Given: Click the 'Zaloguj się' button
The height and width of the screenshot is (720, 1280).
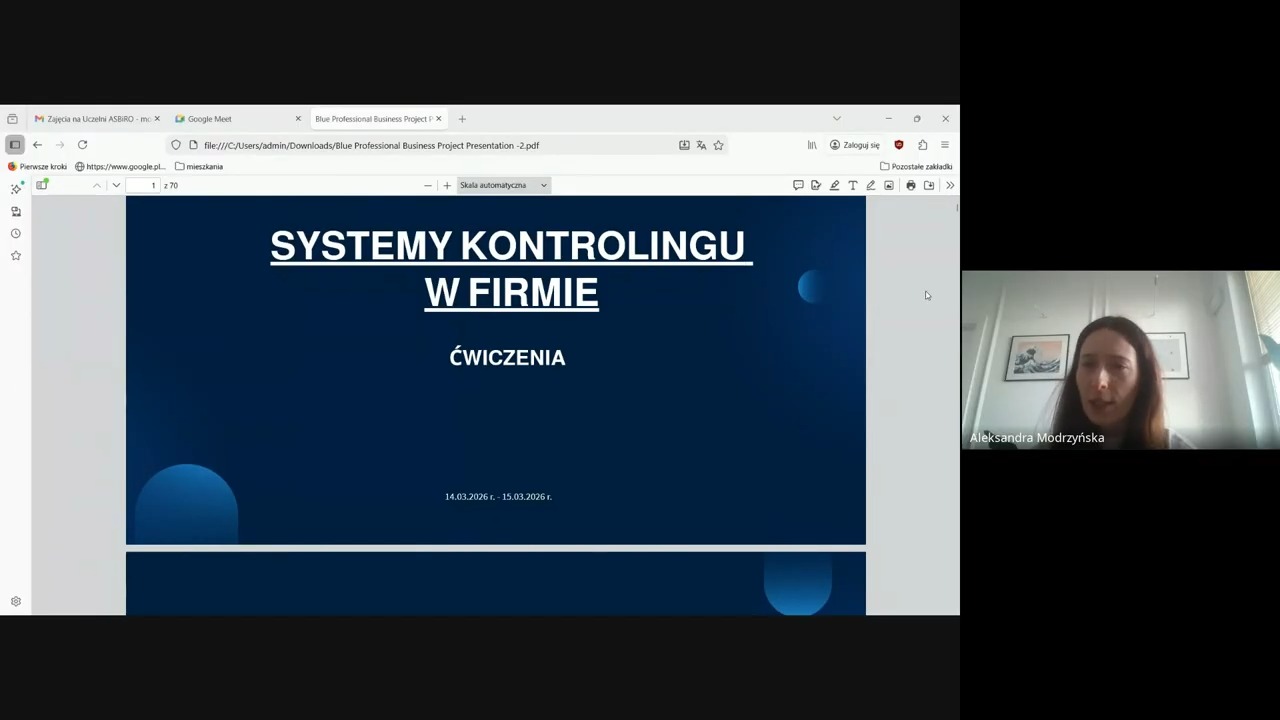Looking at the screenshot, I should click(x=855, y=145).
